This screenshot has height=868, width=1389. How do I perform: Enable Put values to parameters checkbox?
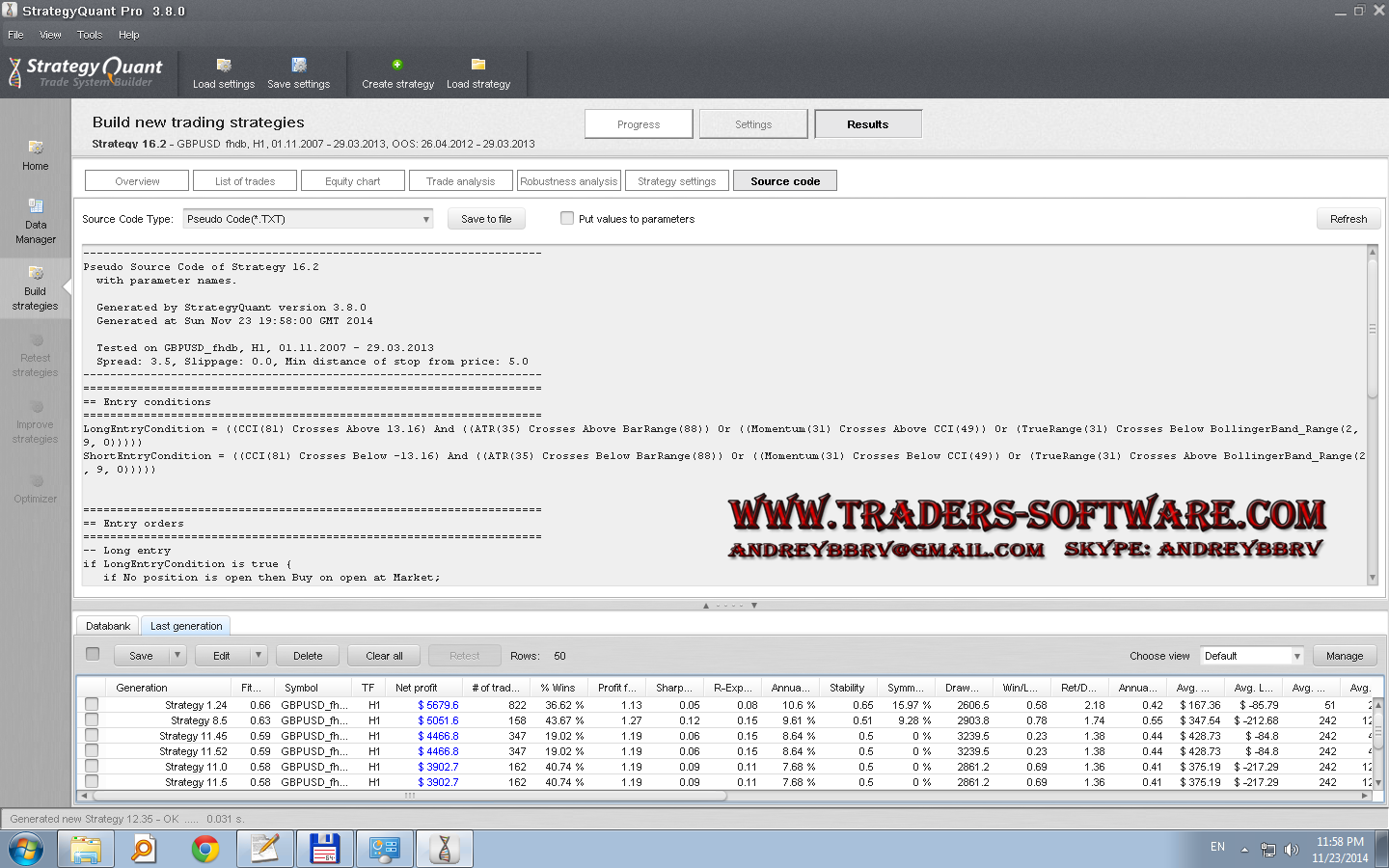point(567,219)
